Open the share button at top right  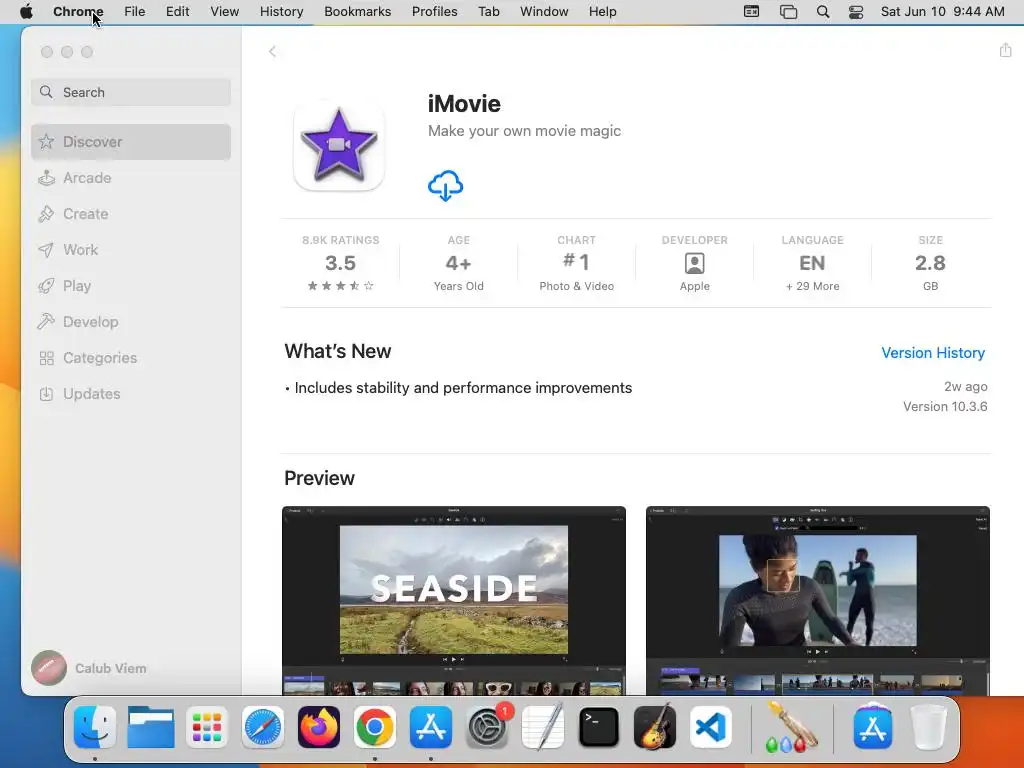point(1005,50)
